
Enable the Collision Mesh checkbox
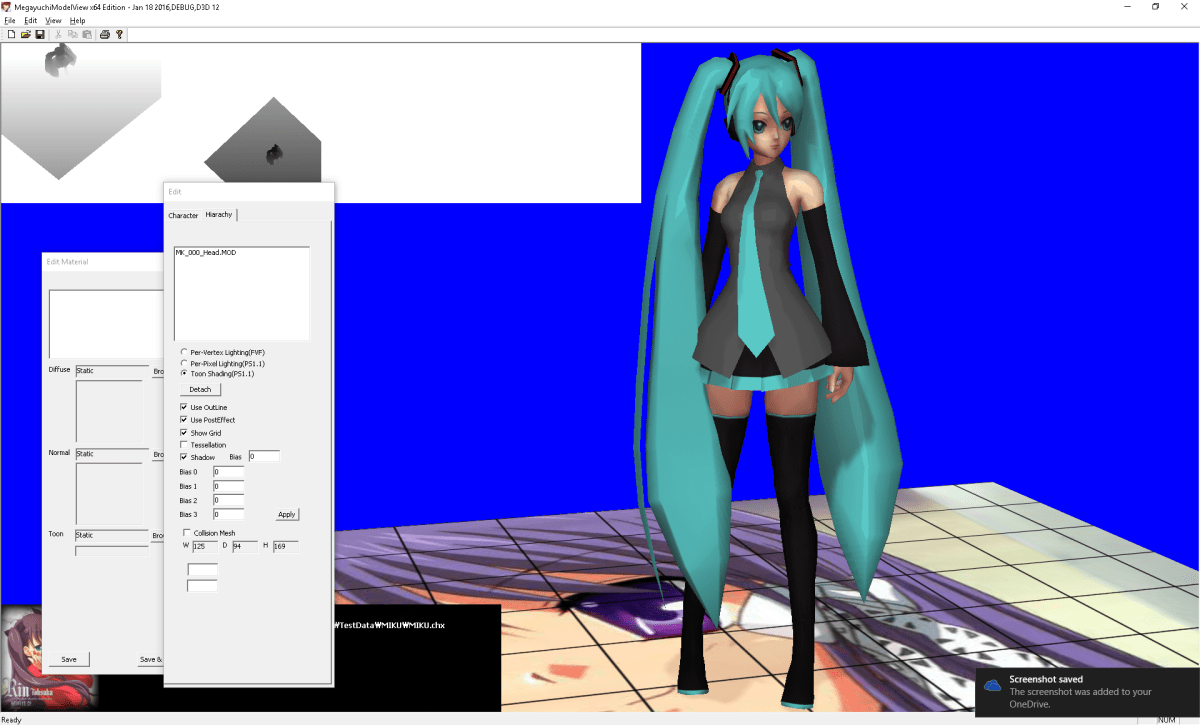(x=187, y=533)
